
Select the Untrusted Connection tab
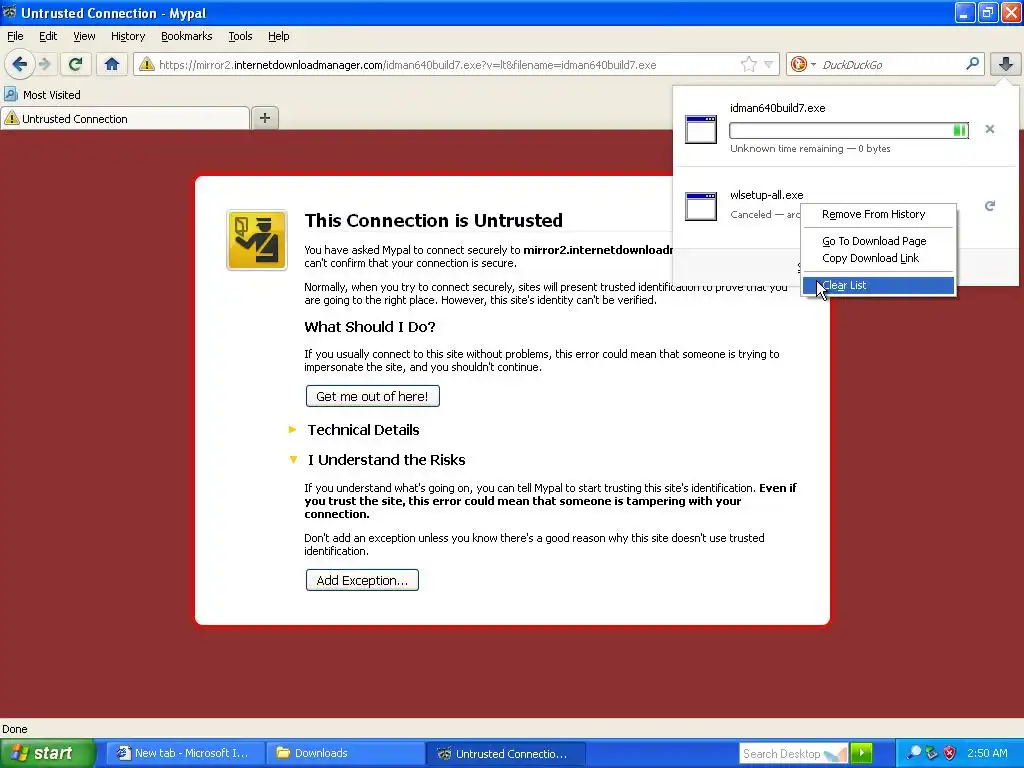point(125,119)
